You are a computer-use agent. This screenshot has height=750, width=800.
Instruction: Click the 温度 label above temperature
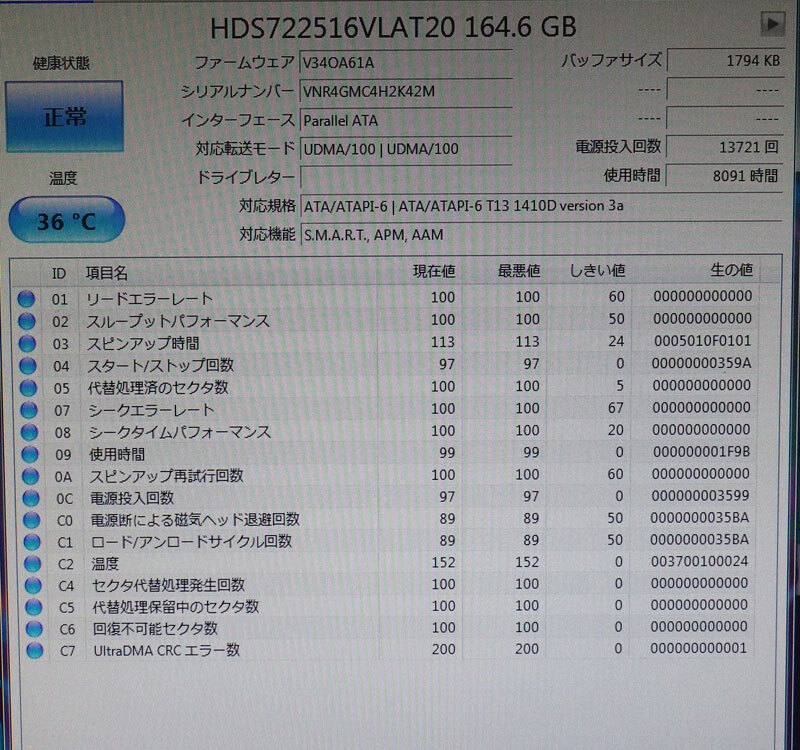[x=63, y=178]
